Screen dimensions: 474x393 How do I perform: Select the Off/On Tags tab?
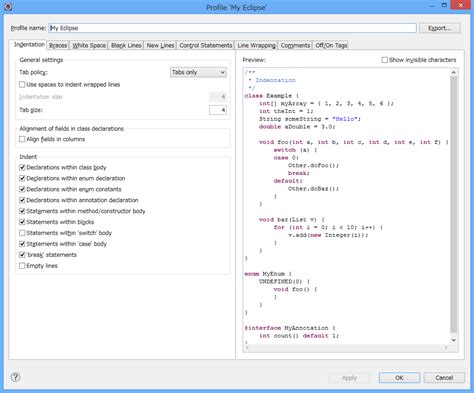click(331, 45)
